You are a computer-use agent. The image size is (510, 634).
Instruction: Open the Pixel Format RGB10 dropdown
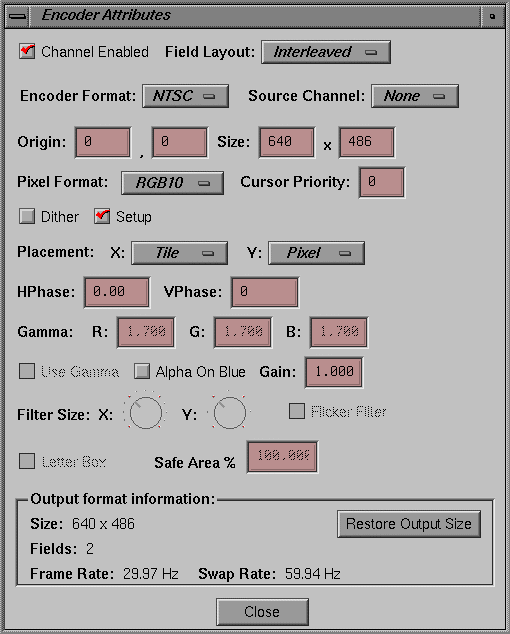point(172,183)
